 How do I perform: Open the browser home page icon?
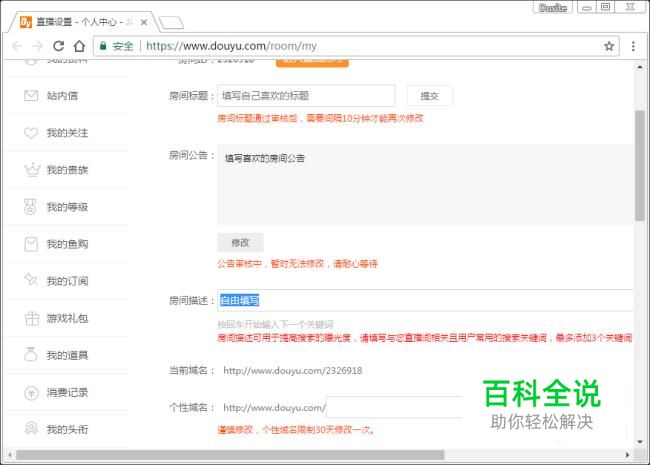79,46
